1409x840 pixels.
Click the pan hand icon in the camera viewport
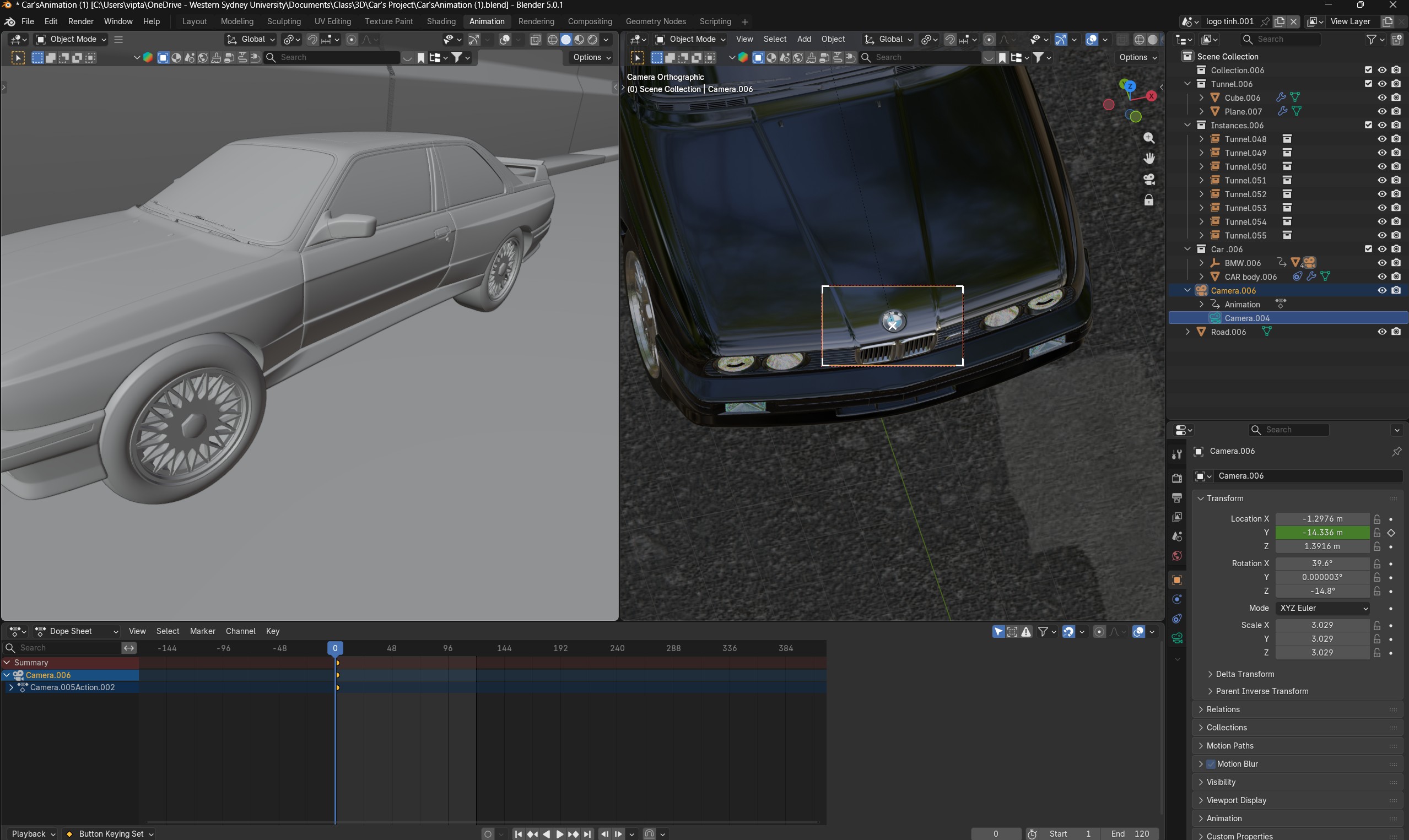(x=1148, y=159)
